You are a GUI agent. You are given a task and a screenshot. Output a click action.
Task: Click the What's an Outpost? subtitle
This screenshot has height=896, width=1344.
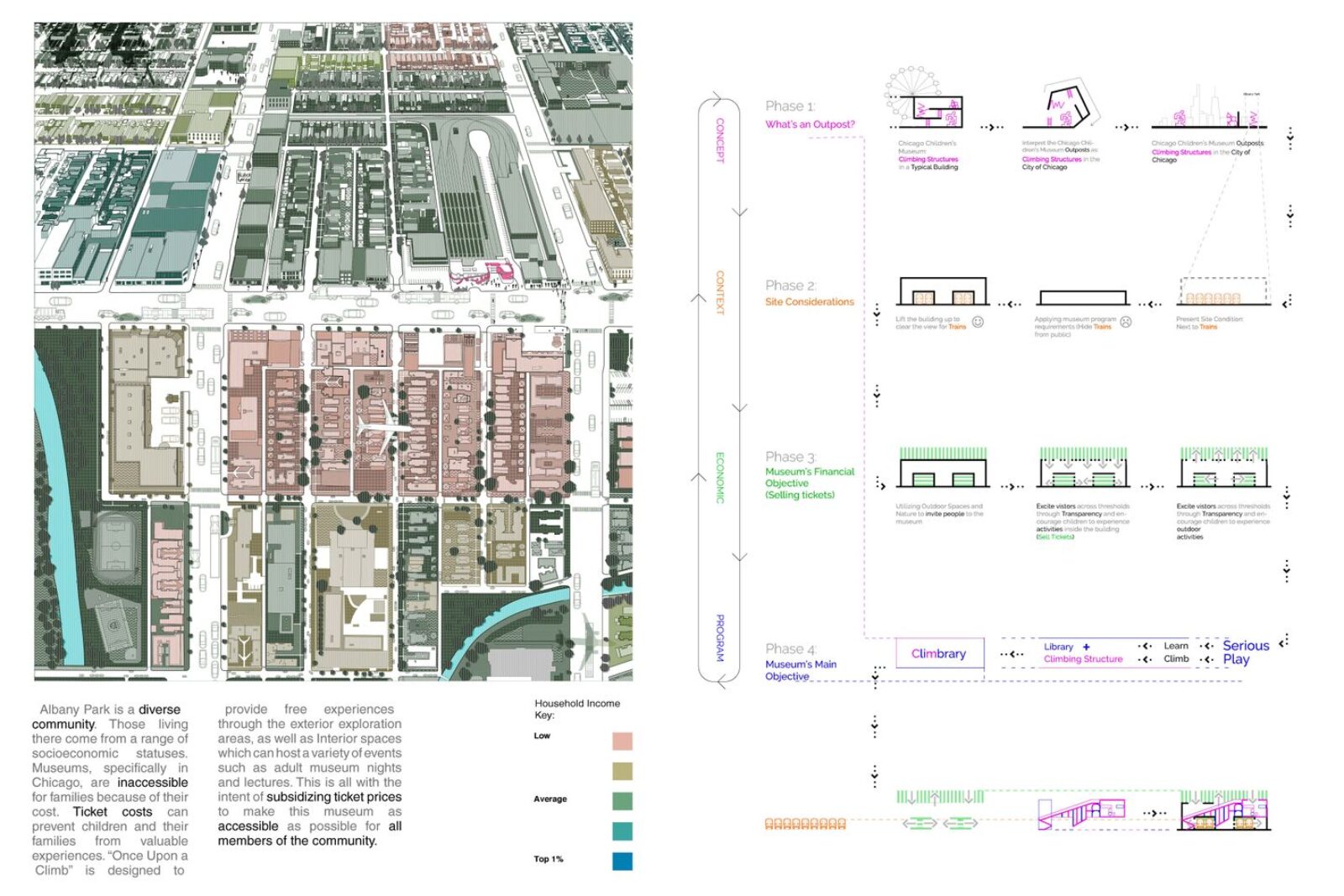[810, 124]
